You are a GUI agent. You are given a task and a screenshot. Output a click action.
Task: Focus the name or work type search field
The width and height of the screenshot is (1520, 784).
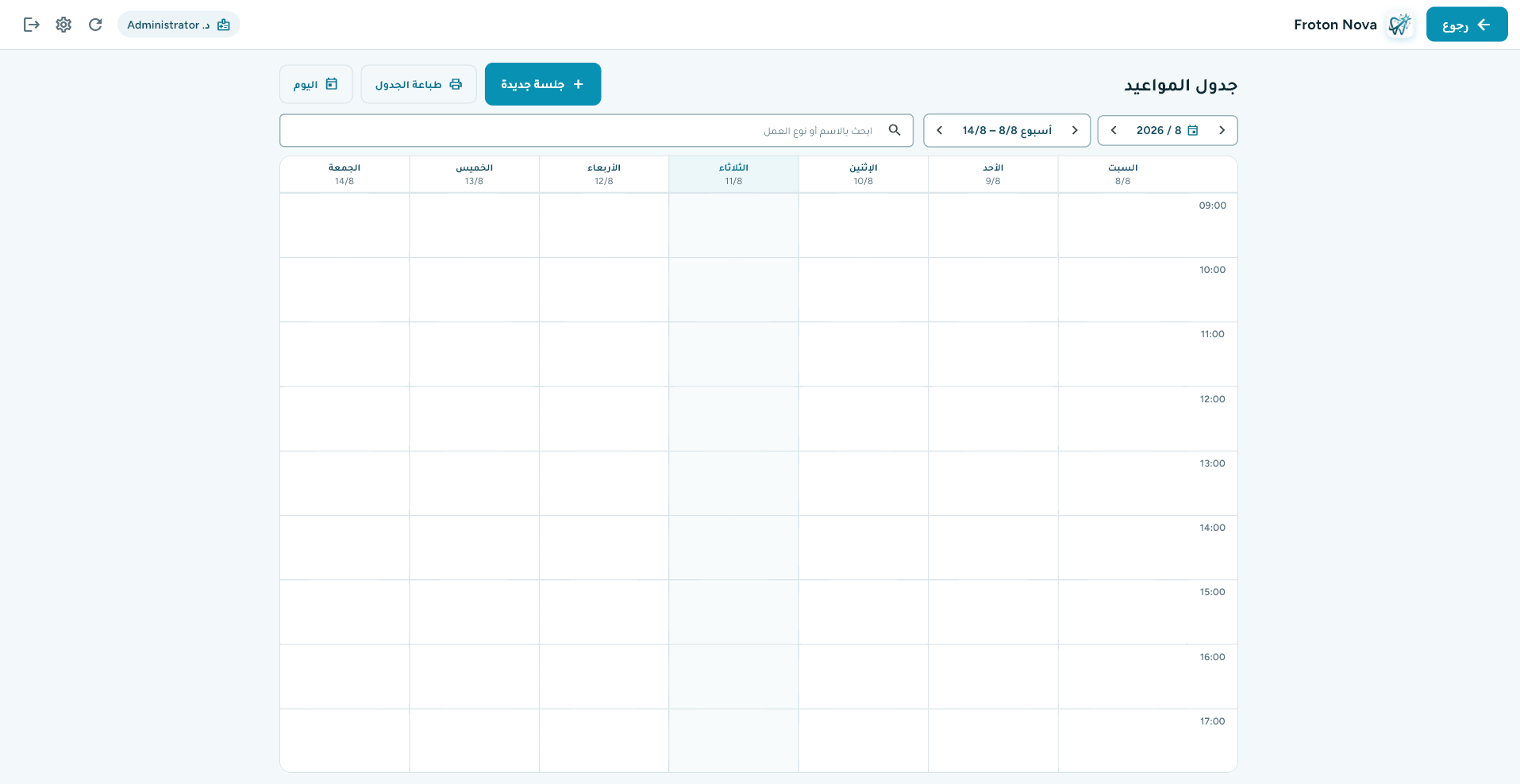(596, 130)
